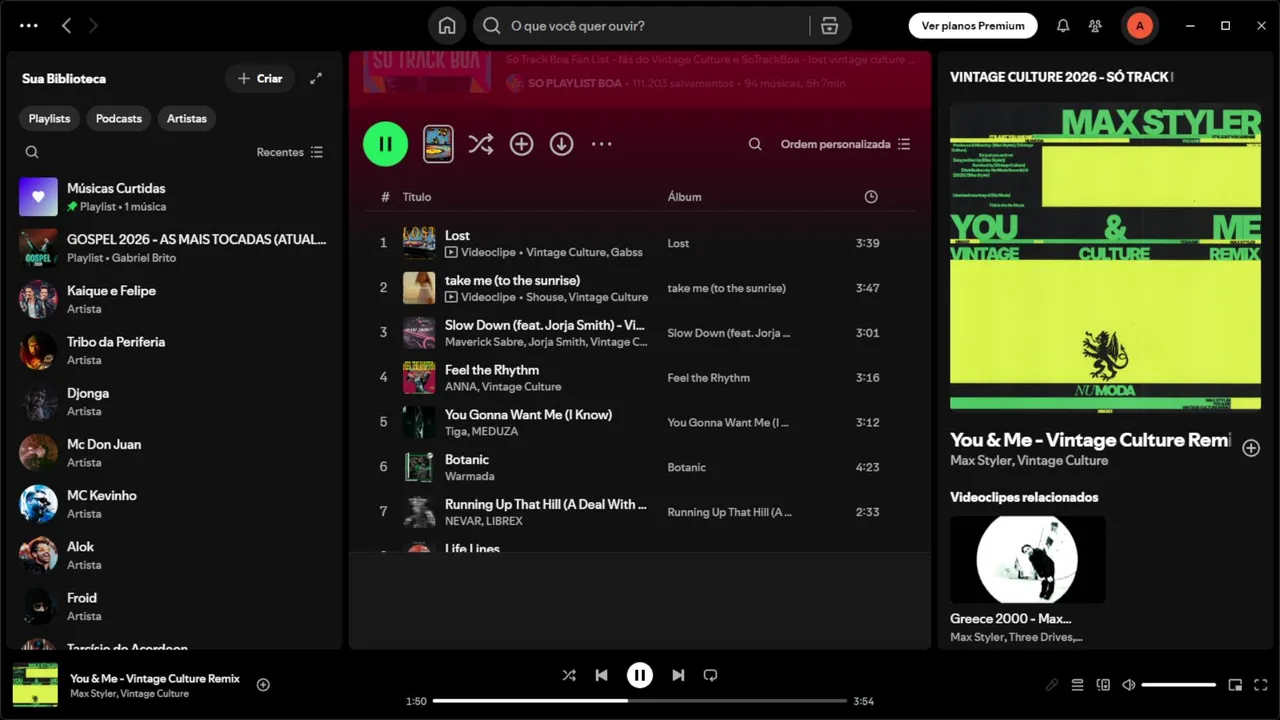This screenshot has height=720, width=1280.
Task: Open the friends activity icon
Action: pyautogui.click(x=1096, y=26)
